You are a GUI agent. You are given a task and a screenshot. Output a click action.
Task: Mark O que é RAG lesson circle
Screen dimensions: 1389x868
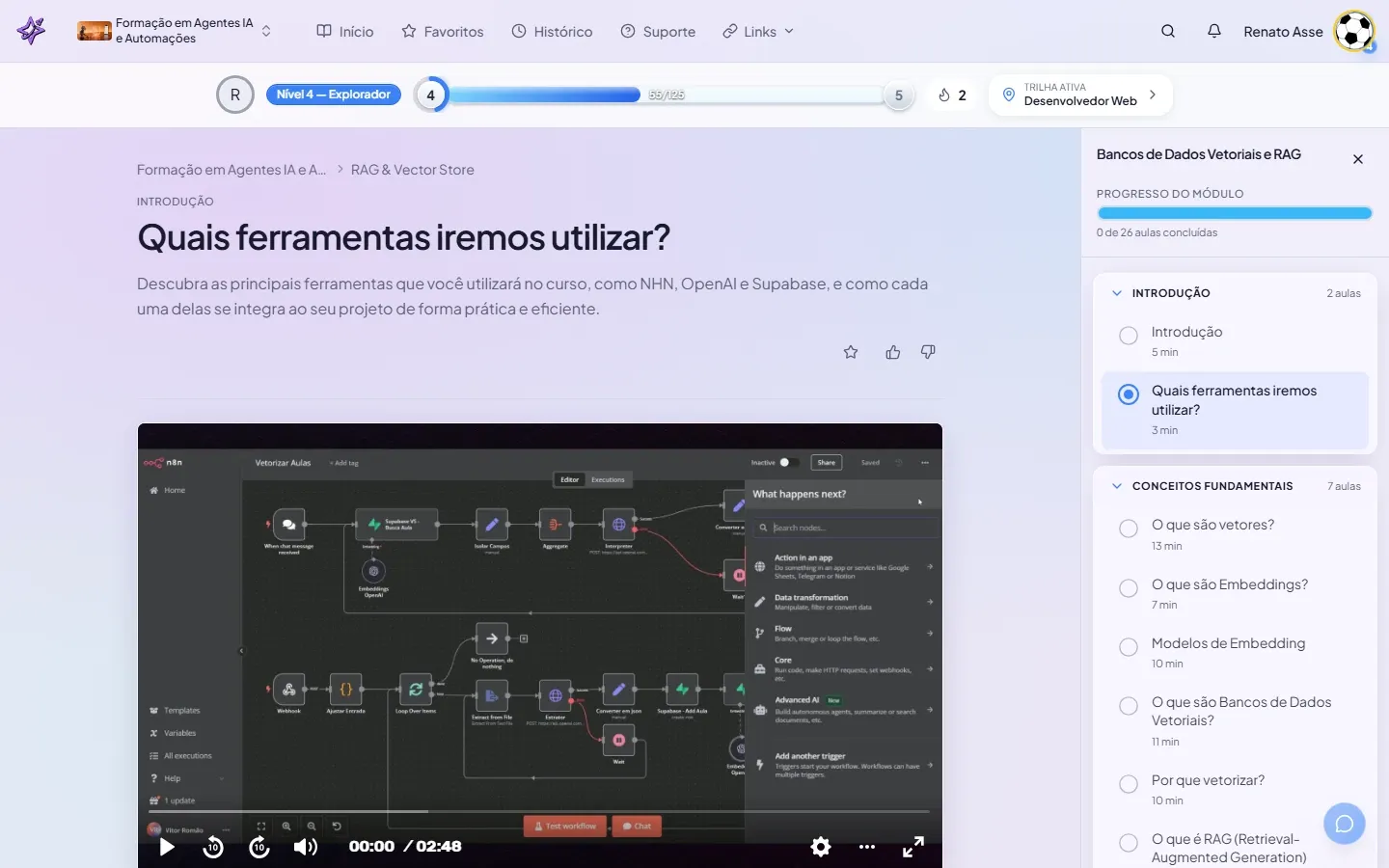pyautogui.click(x=1129, y=843)
